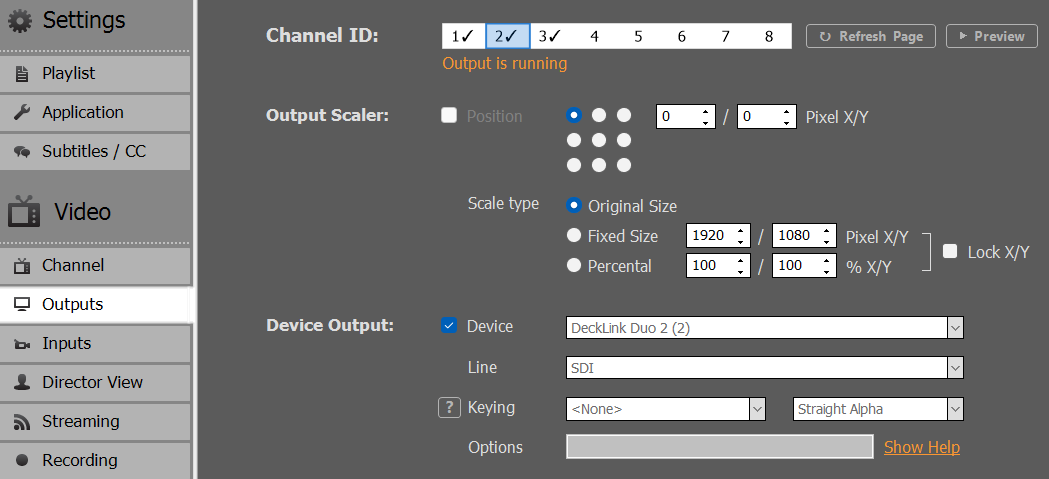Decrease Fixed Size height stepper down

coord(826,242)
